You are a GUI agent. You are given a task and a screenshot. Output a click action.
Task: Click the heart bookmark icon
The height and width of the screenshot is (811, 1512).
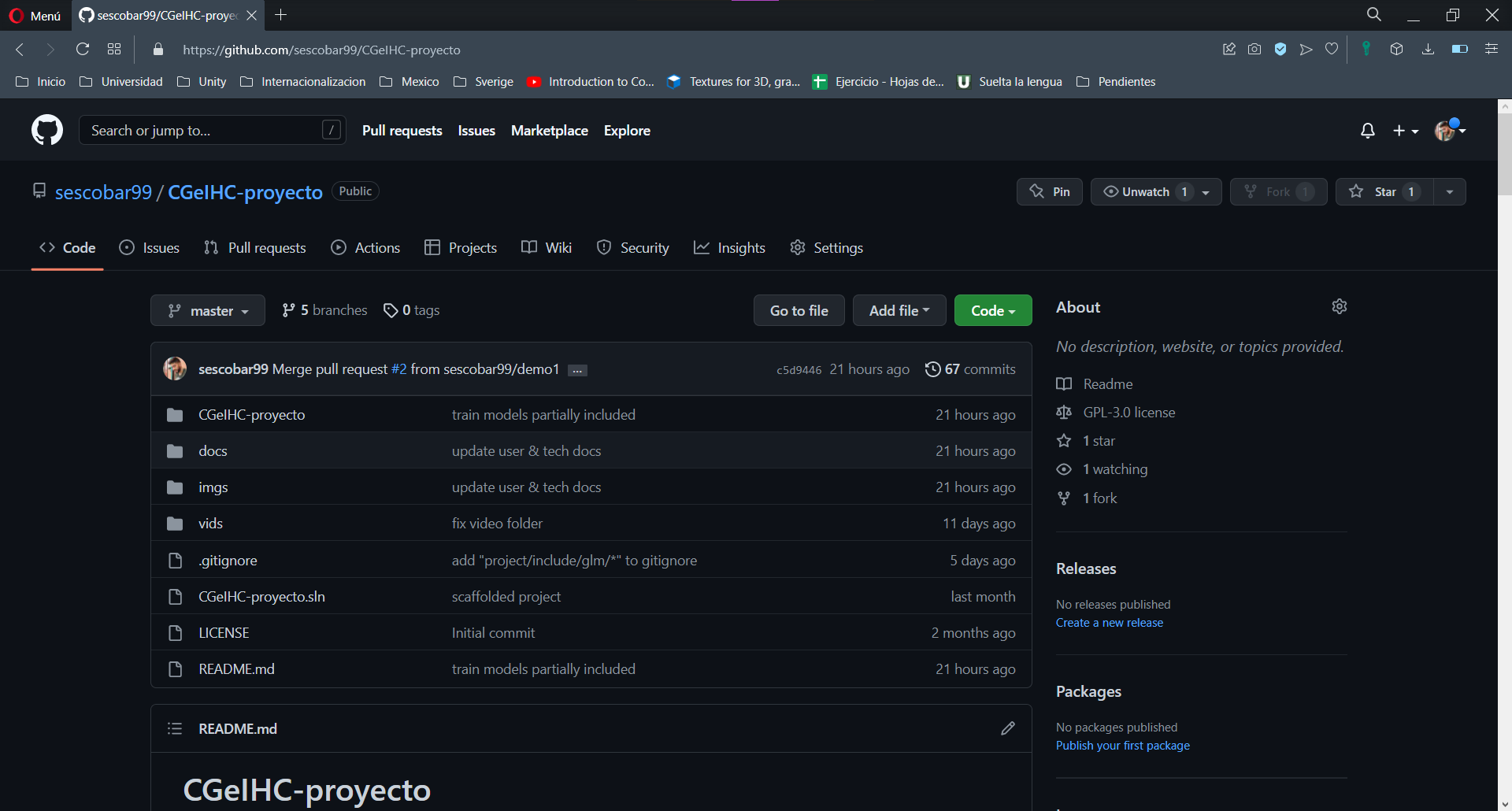(x=1332, y=49)
